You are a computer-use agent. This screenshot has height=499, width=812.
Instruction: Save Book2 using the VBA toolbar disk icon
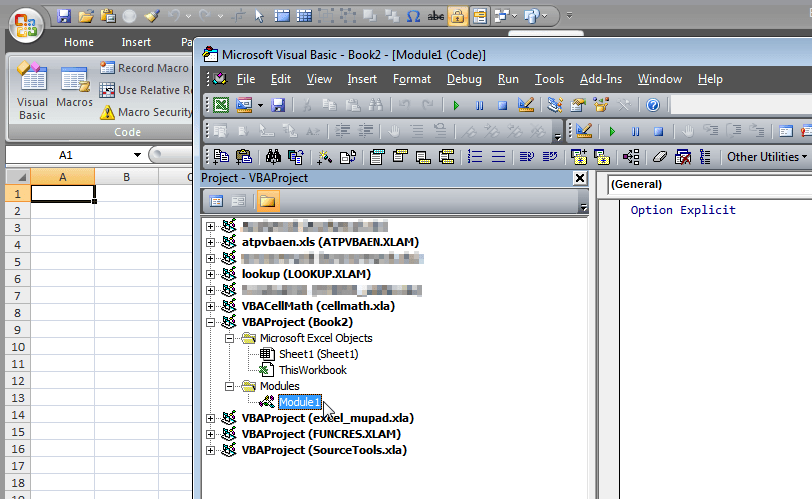point(278,105)
